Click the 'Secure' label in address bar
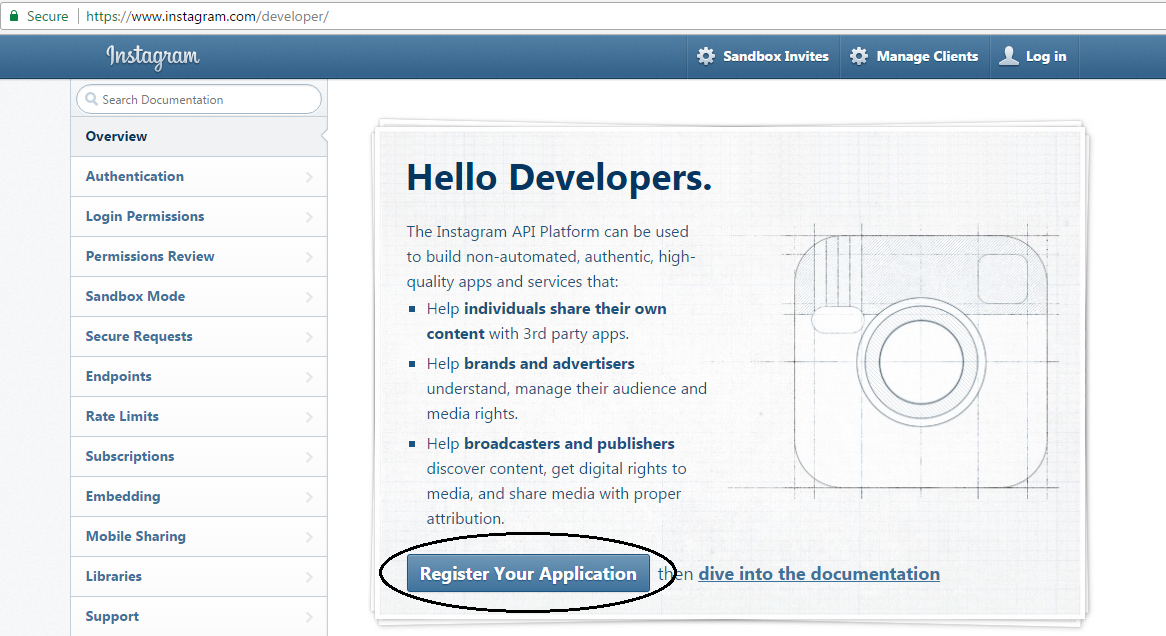 [48, 16]
